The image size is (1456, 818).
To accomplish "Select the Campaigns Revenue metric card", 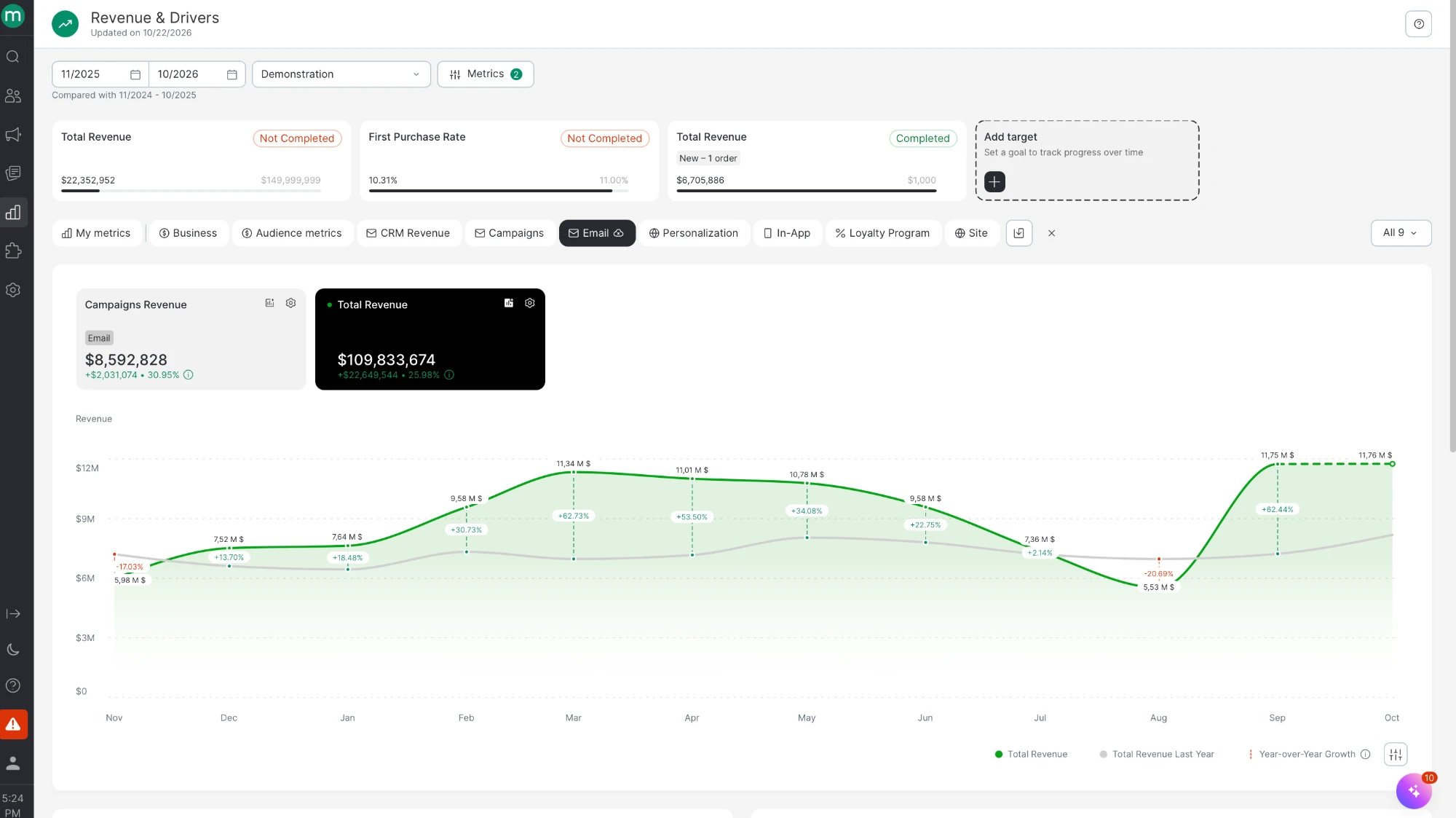I will [191, 339].
